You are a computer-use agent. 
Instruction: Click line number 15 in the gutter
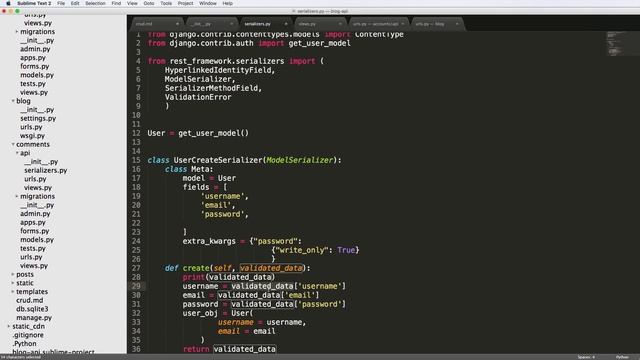pos(136,160)
